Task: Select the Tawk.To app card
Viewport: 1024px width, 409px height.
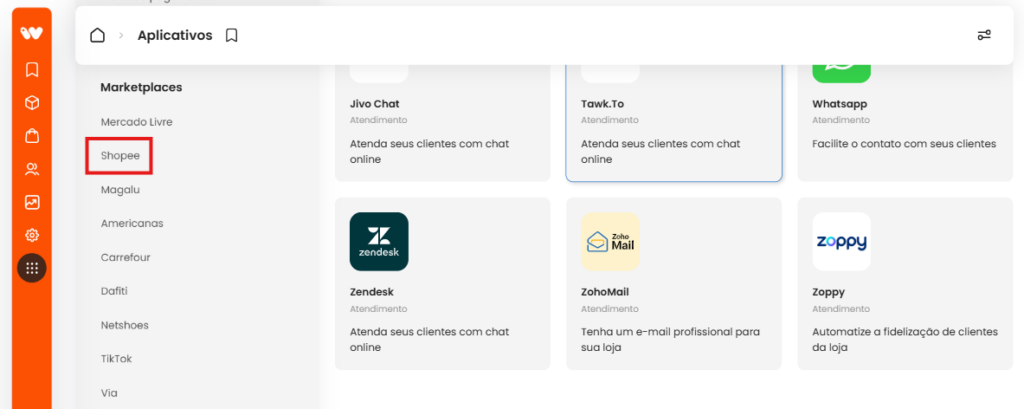Action: pos(674,121)
